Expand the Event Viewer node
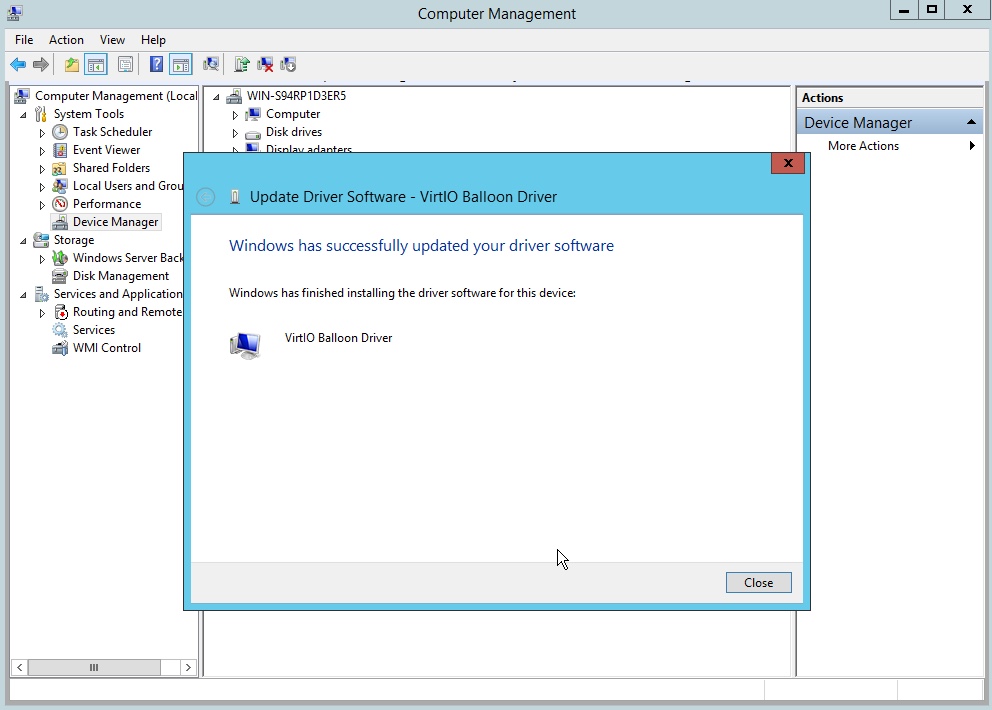This screenshot has height=710, width=992. click(x=42, y=151)
